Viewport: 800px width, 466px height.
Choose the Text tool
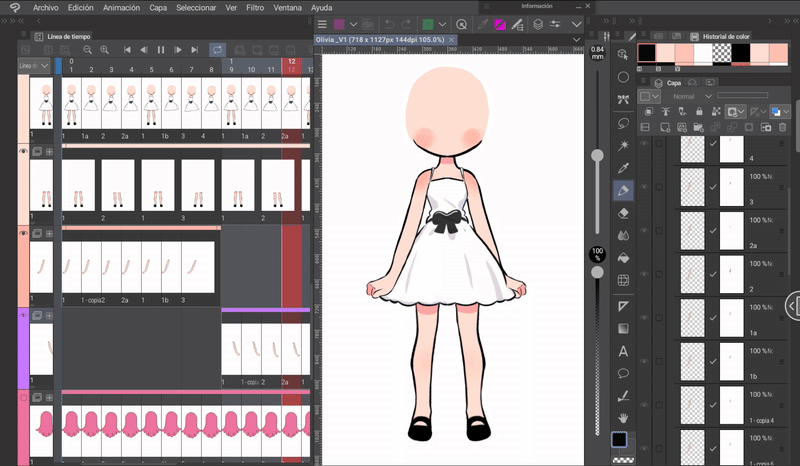click(624, 351)
